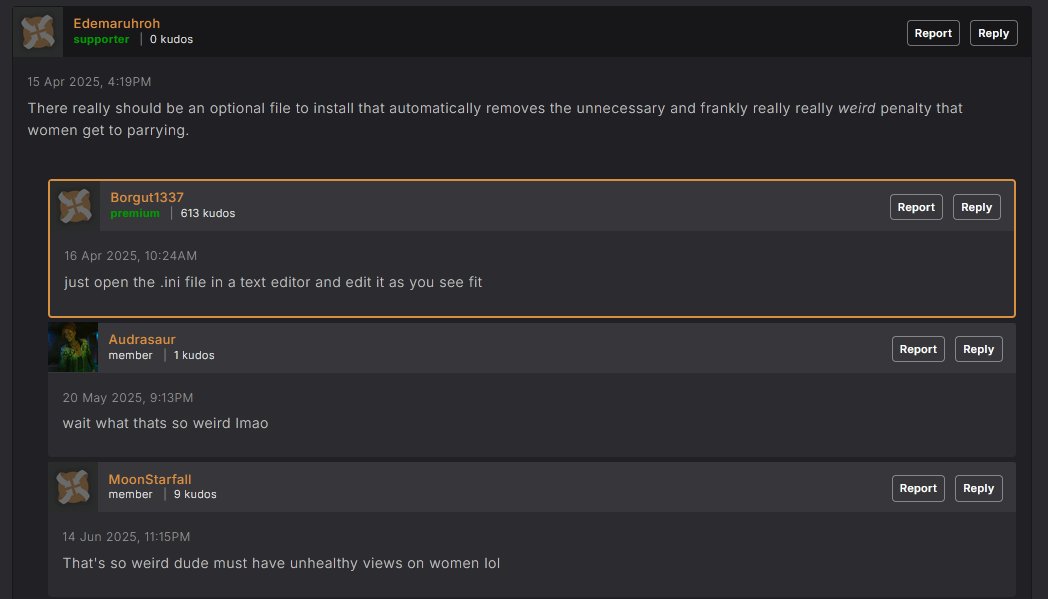Image resolution: width=1048 pixels, height=599 pixels.
Task: Click the 14 Jun 2025 reply timestamp
Action: click(x=126, y=537)
